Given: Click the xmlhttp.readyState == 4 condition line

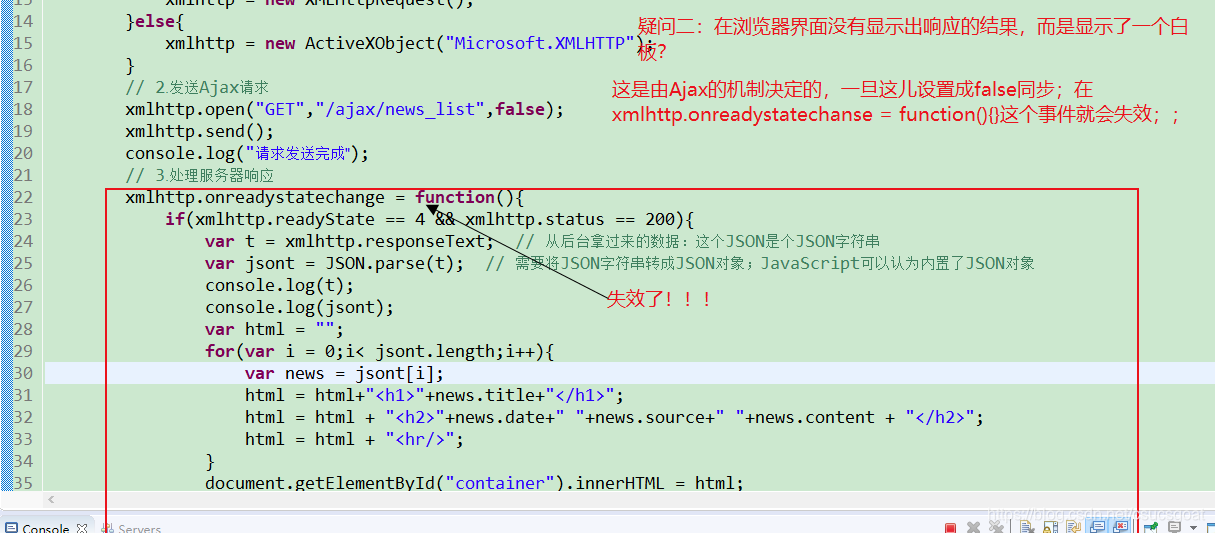Looking at the screenshot, I should coord(429,219).
